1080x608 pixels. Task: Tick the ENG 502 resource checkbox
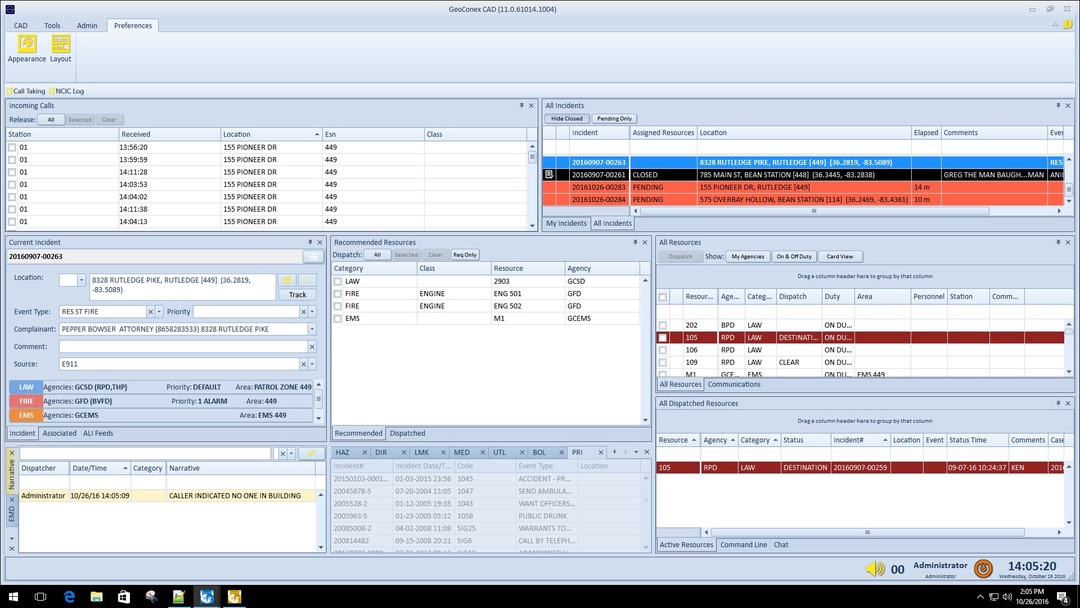pyautogui.click(x=338, y=306)
